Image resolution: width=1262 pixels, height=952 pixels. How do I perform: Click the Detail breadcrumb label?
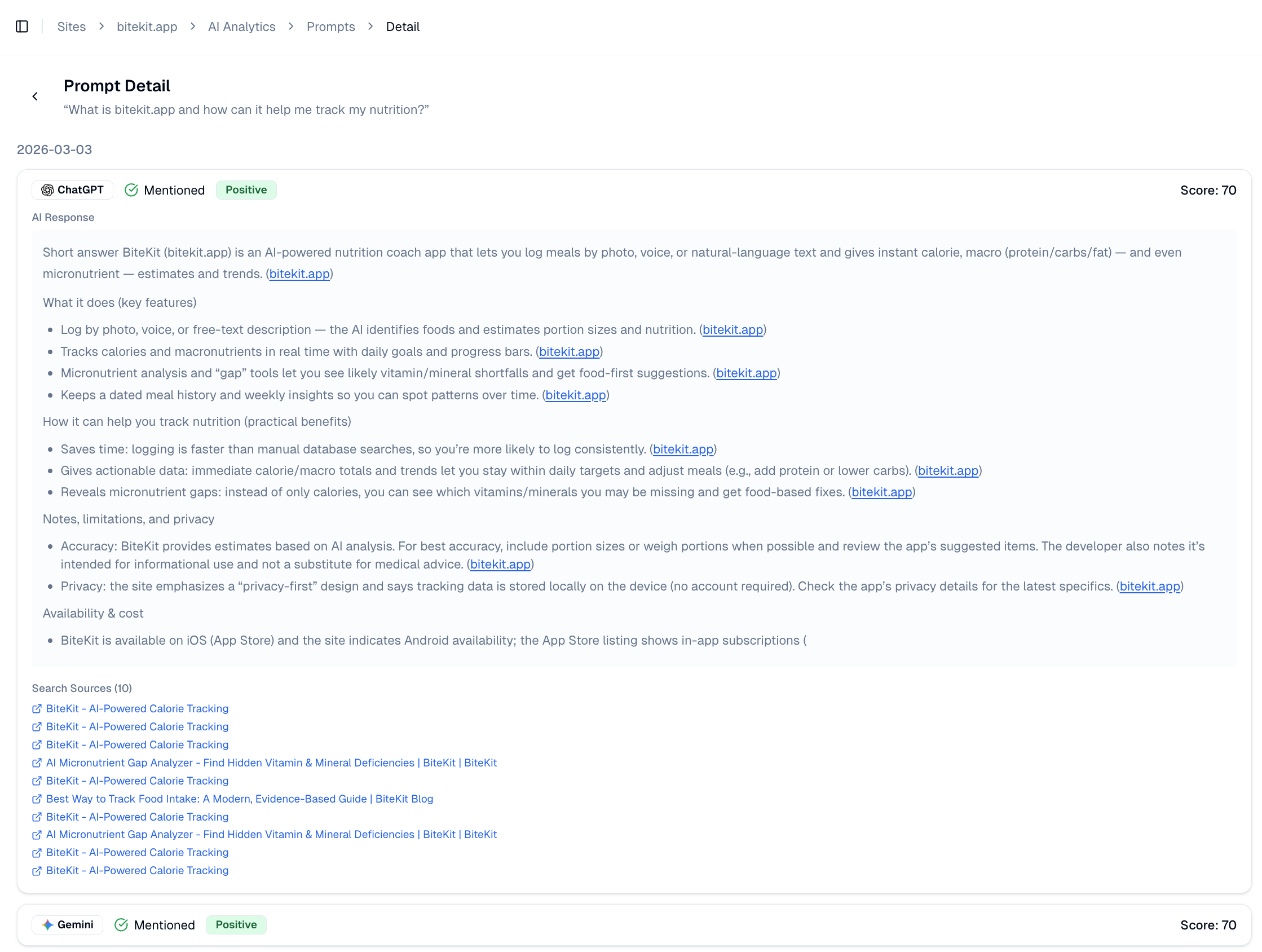pyautogui.click(x=402, y=27)
